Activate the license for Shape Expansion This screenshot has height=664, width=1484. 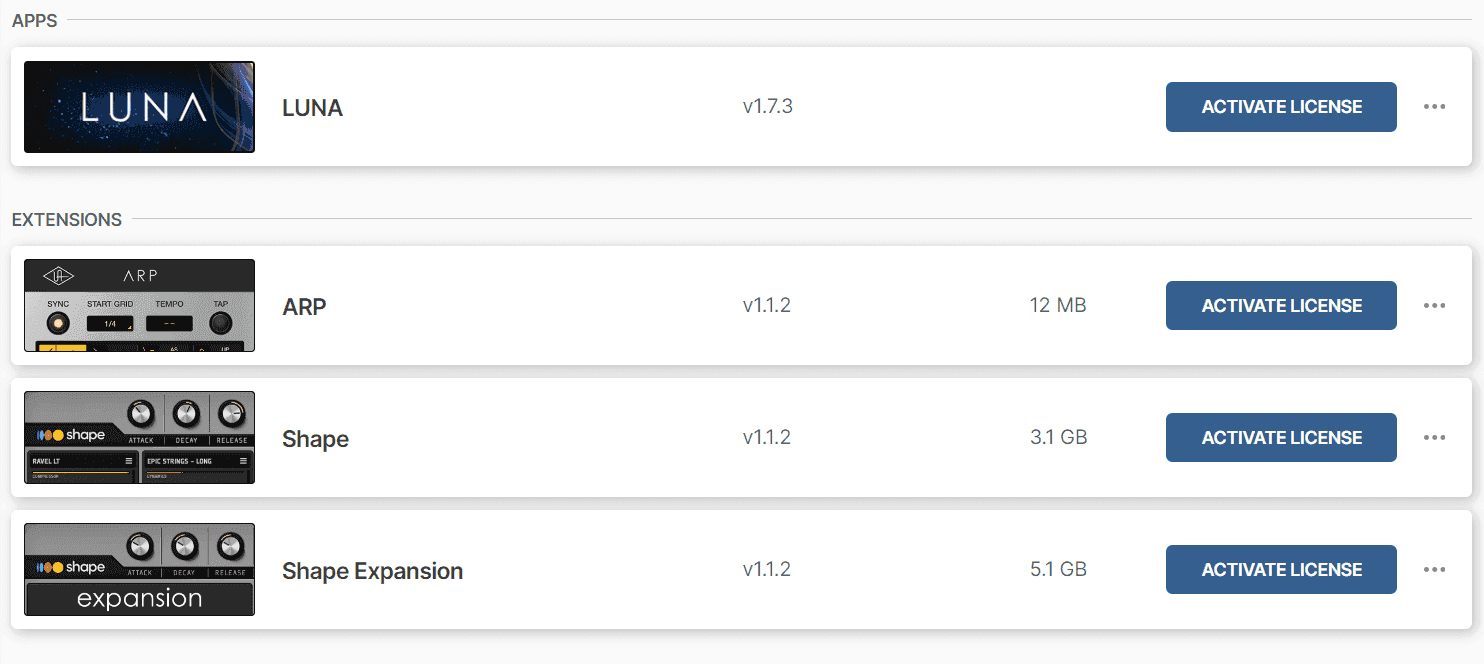coord(1281,569)
